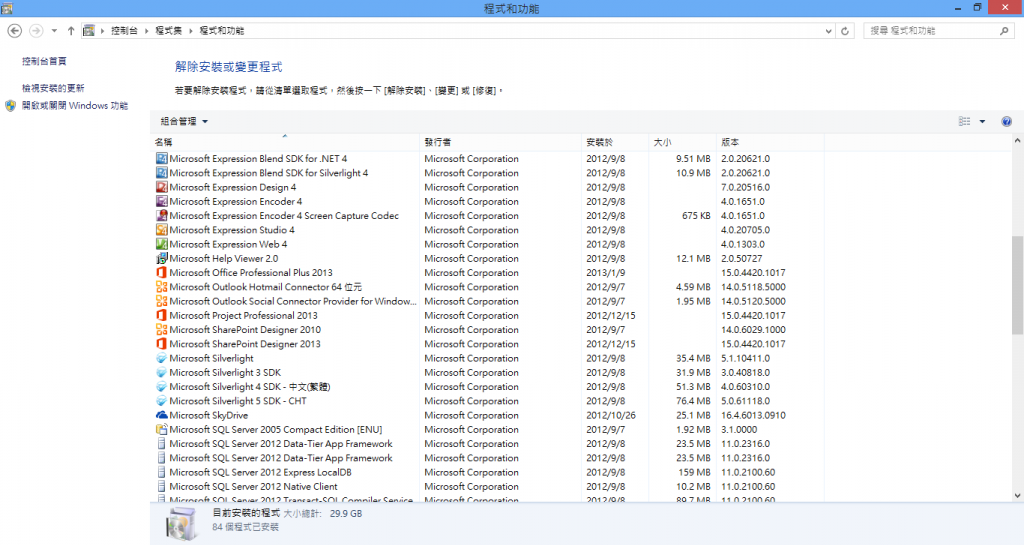Image resolution: width=1024 pixels, height=545 pixels.
Task: Go to 控制台首頁 link
Action: (x=44, y=61)
